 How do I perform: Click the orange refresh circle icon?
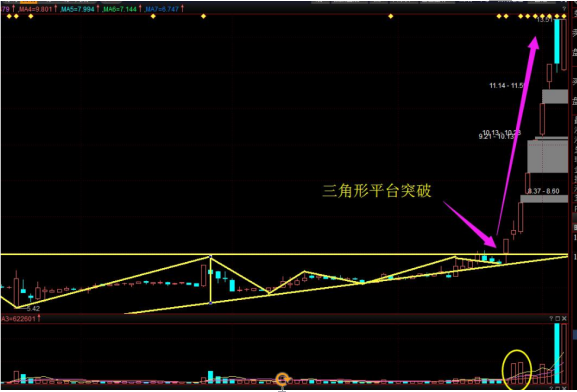(283, 379)
